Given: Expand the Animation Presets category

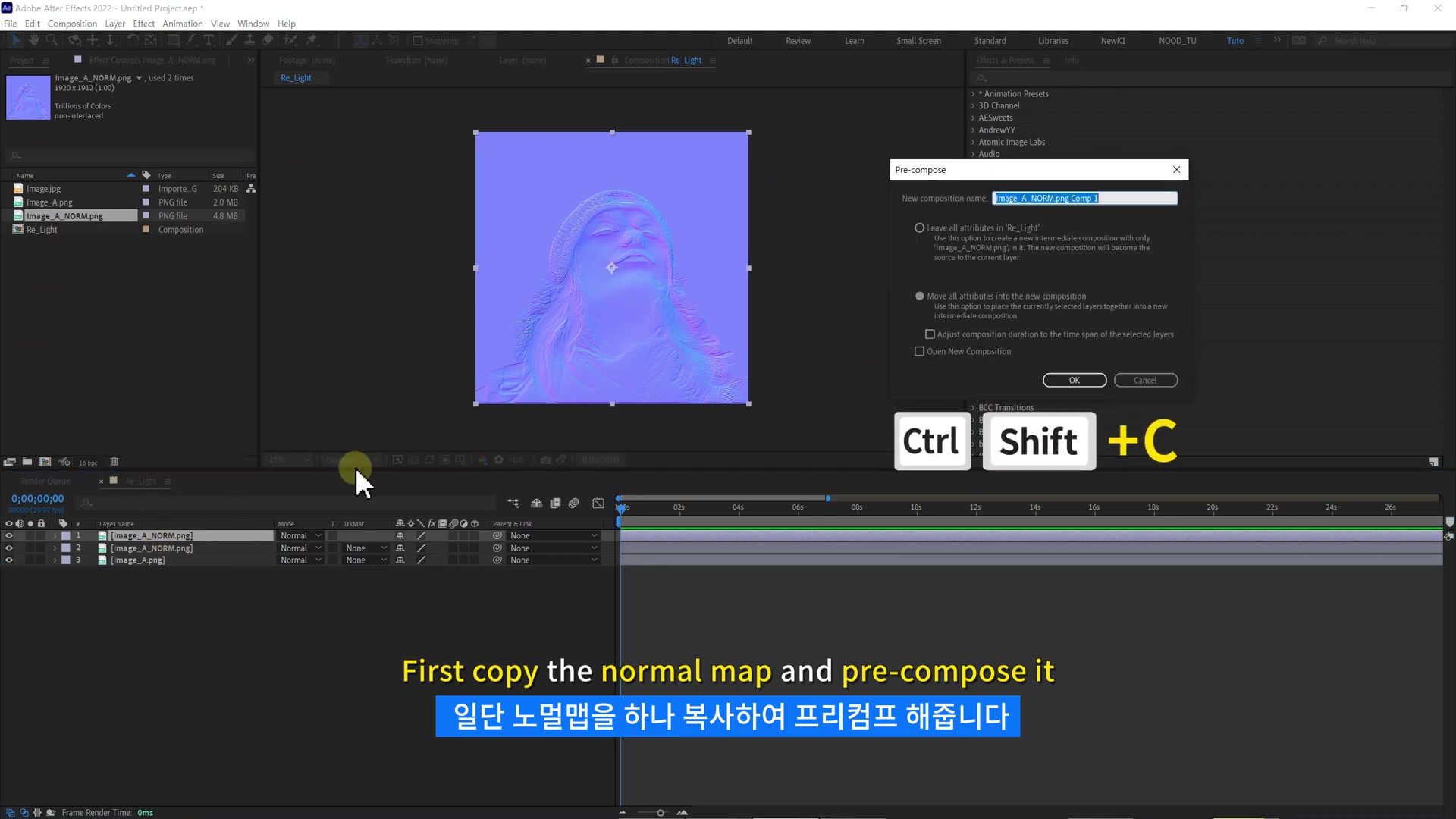Looking at the screenshot, I should click(x=974, y=93).
